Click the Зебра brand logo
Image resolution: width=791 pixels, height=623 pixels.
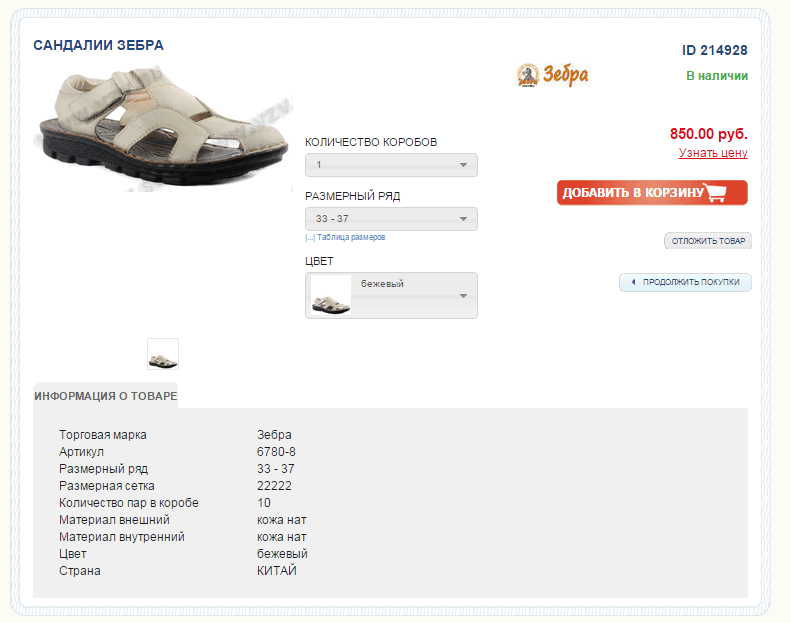tap(552, 75)
